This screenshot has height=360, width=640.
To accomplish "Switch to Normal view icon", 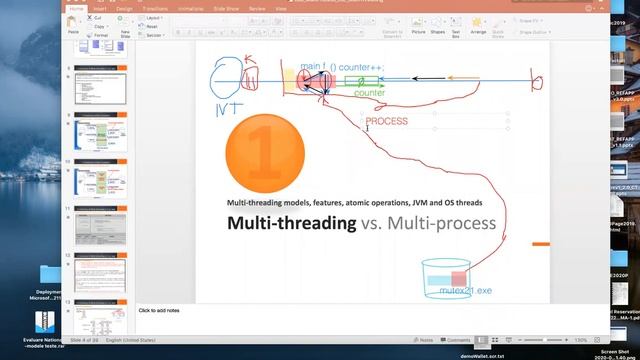I will [481, 340].
